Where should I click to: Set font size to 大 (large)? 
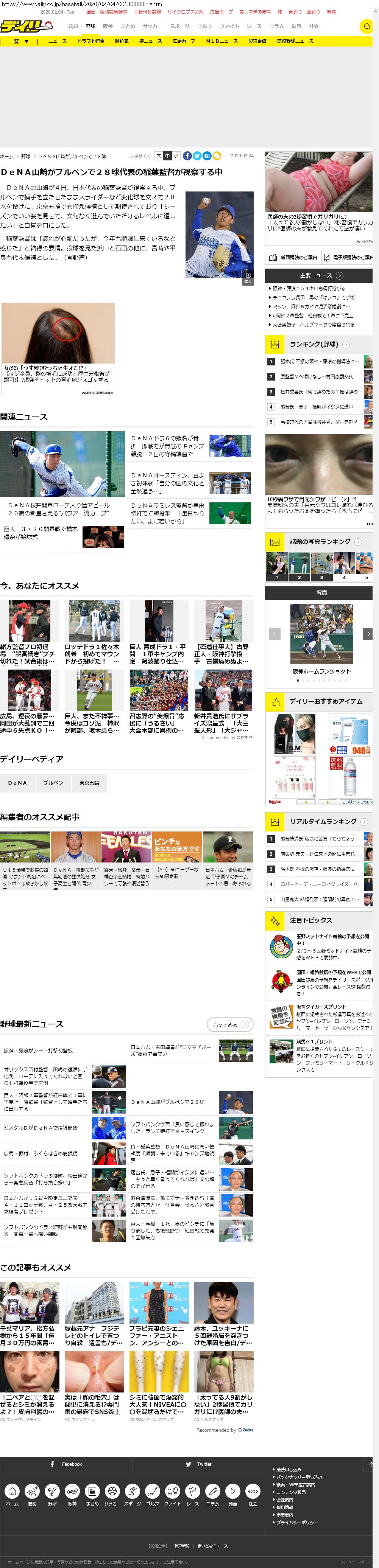pyautogui.click(x=158, y=156)
